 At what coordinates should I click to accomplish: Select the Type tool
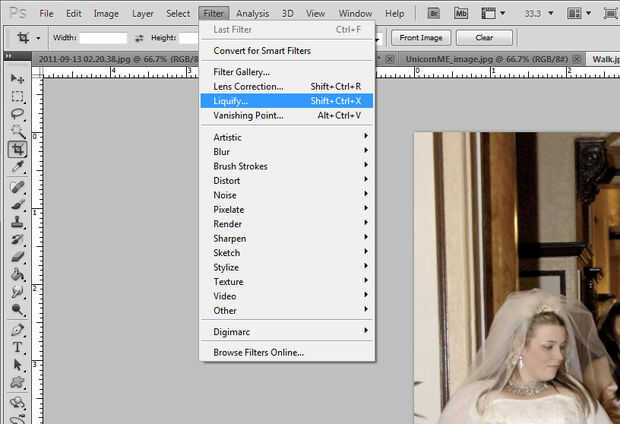17,347
